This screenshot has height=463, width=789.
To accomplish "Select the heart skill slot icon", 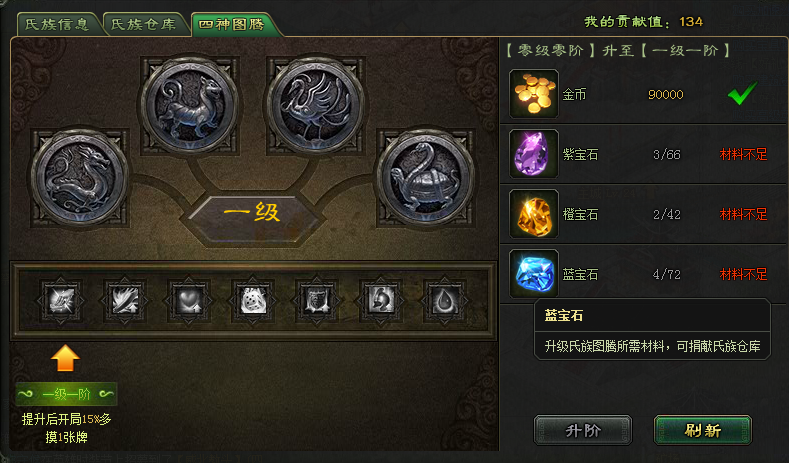I will point(189,301).
